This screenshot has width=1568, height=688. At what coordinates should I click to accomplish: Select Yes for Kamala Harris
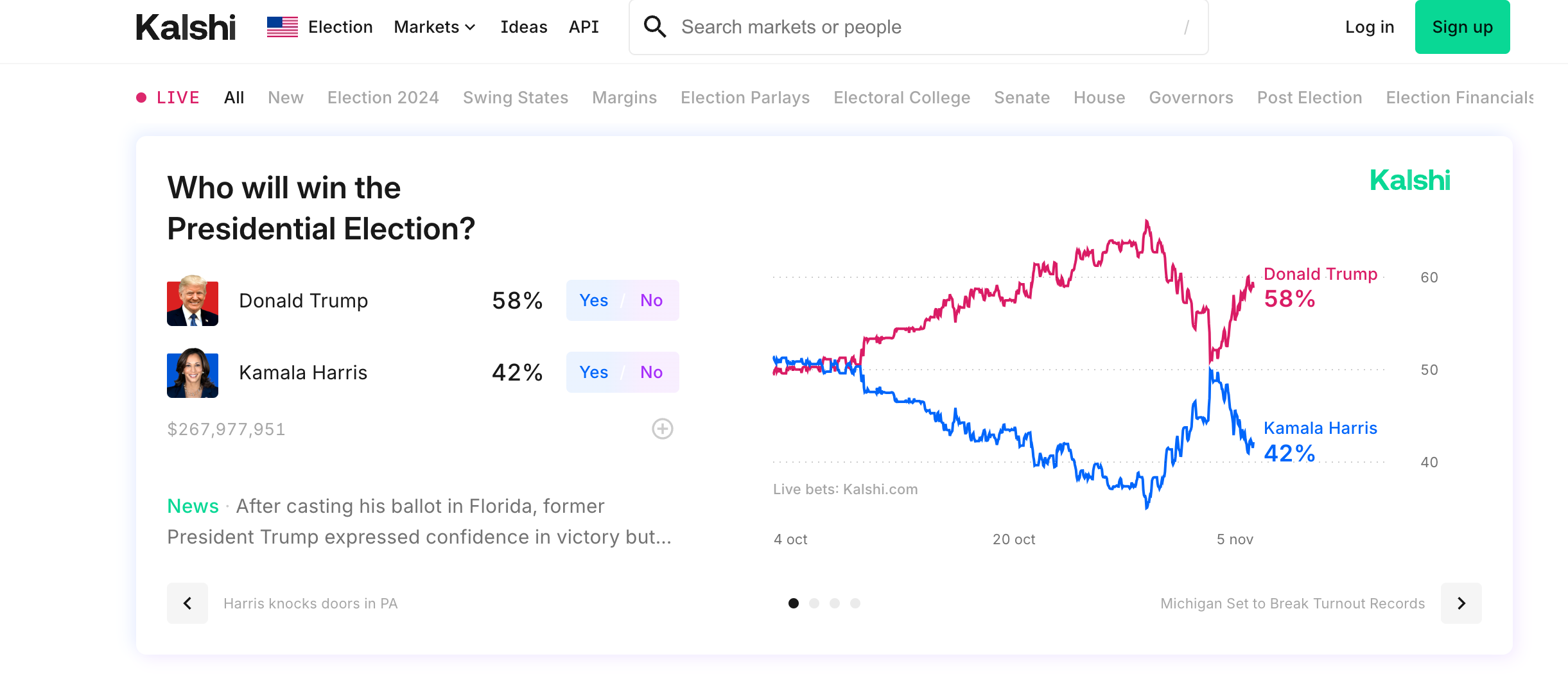click(593, 372)
